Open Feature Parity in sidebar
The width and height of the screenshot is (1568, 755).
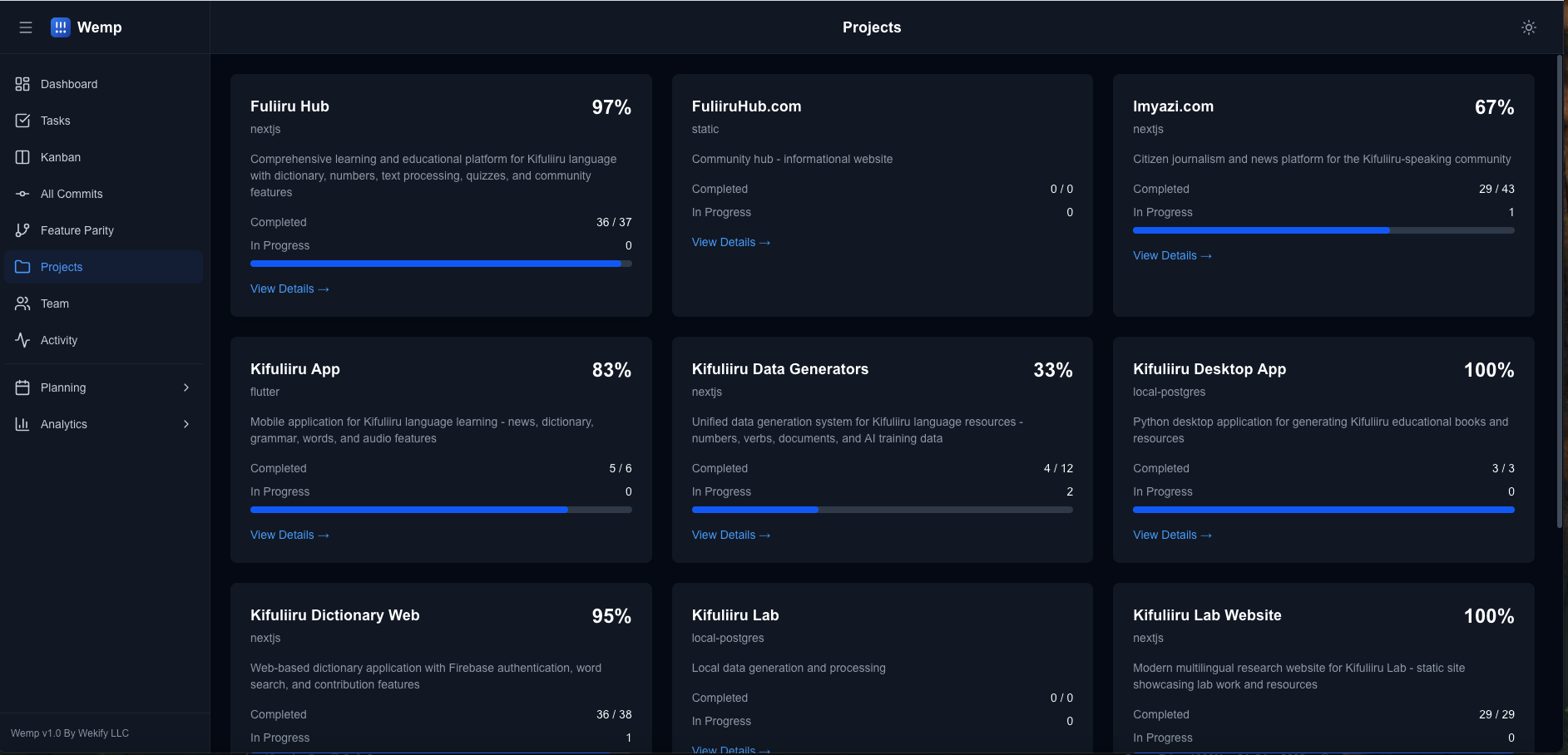[104, 230]
